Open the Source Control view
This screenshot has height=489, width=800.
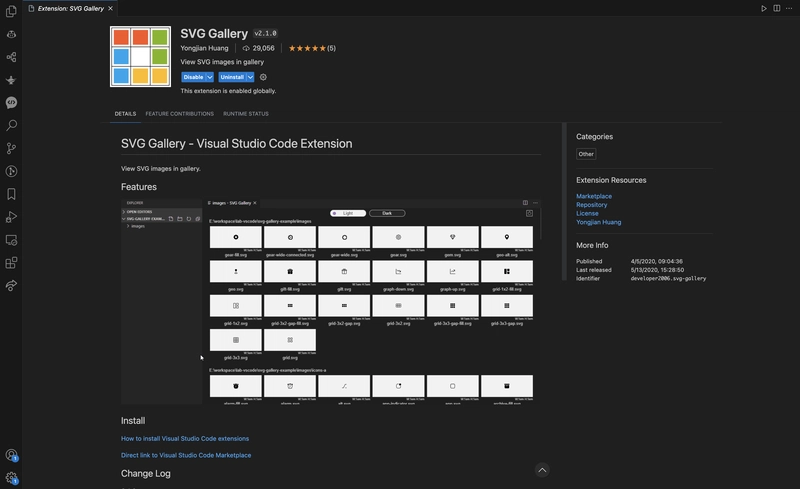tap(11, 148)
